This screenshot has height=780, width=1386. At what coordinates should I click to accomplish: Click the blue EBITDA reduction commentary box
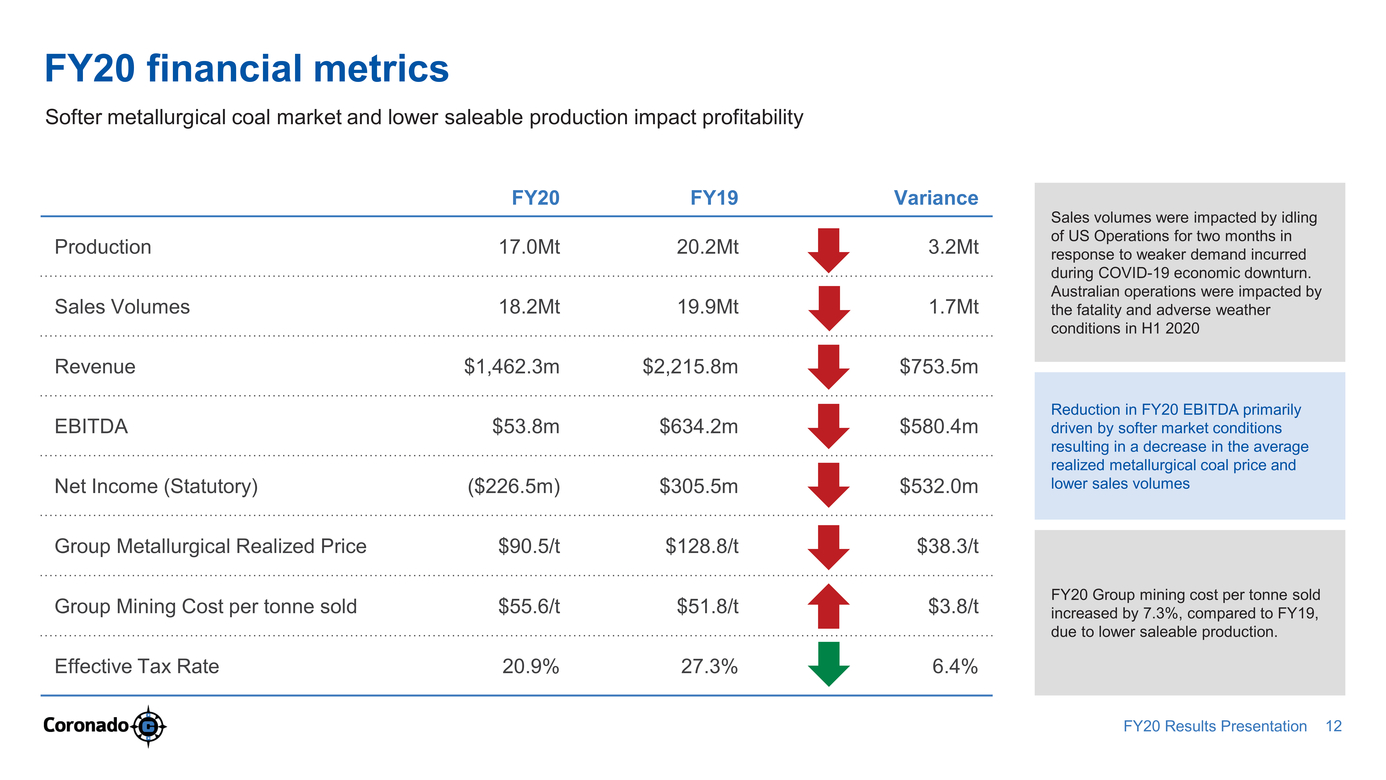[x=1190, y=446]
